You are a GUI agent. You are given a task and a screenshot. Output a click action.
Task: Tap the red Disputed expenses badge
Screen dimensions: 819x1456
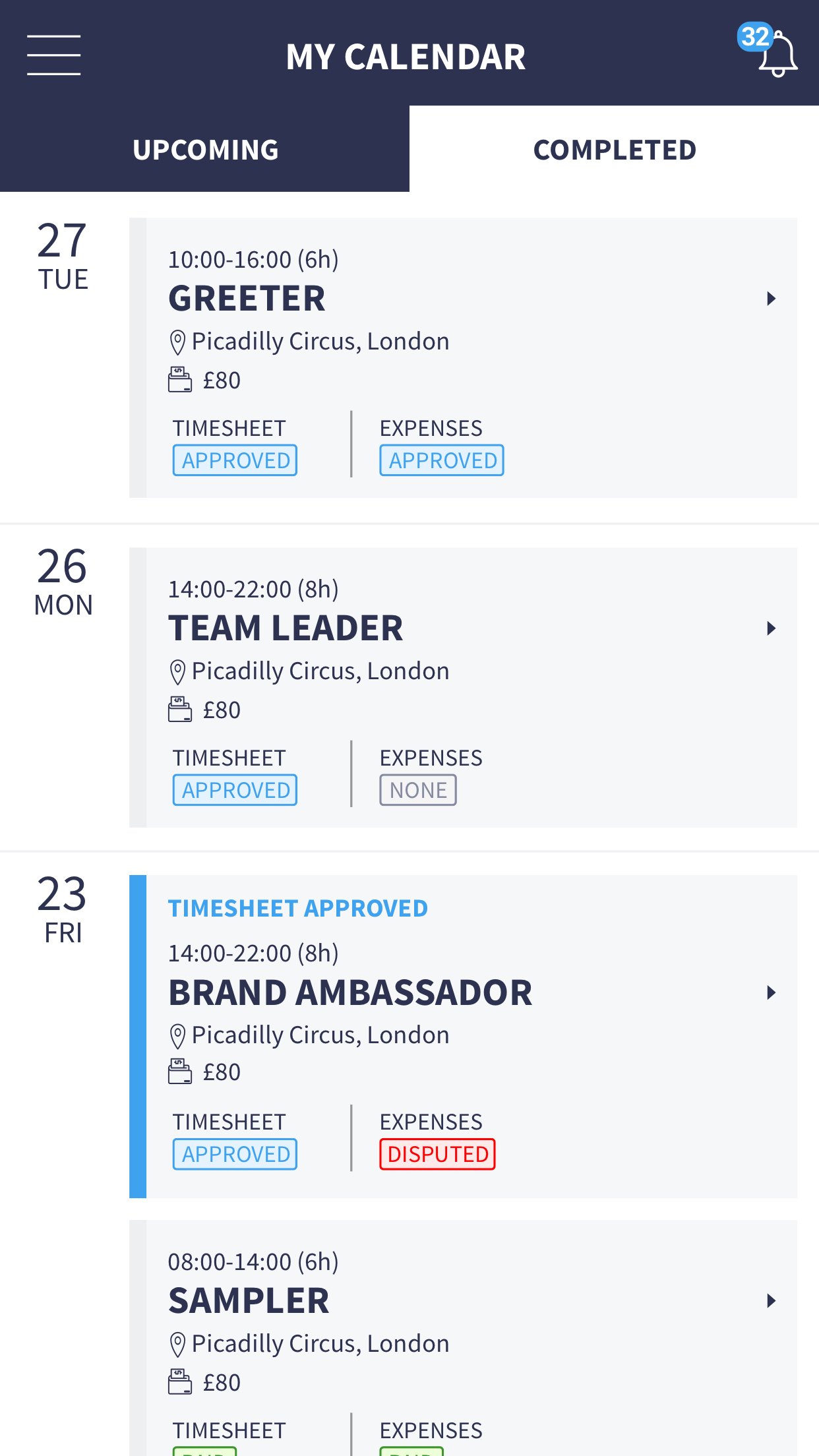coord(437,1154)
